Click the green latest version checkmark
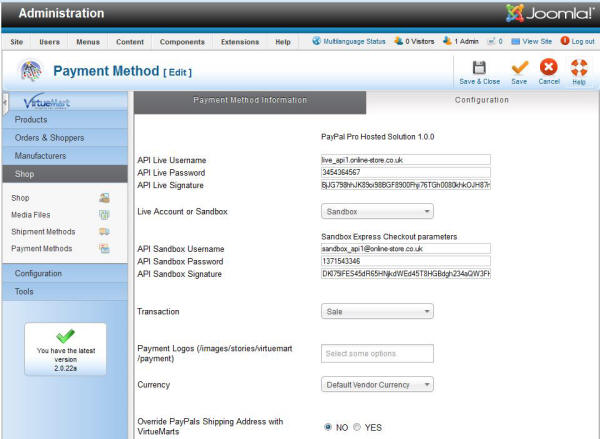600x439 pixels. (65, 336)
